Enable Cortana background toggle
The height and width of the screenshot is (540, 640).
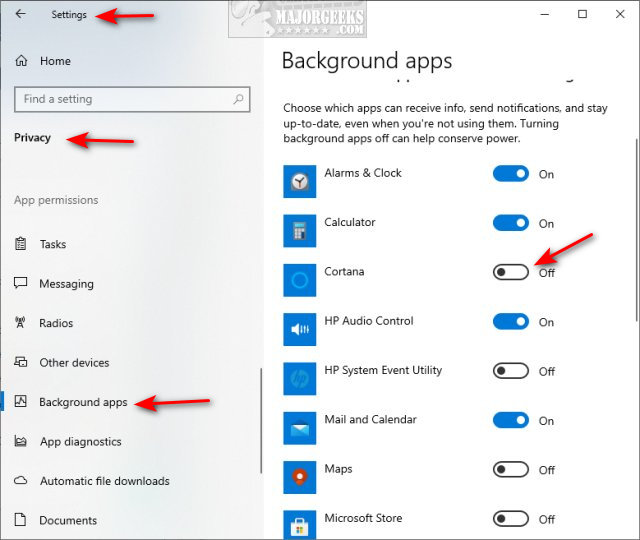click(x=511, y=272)
